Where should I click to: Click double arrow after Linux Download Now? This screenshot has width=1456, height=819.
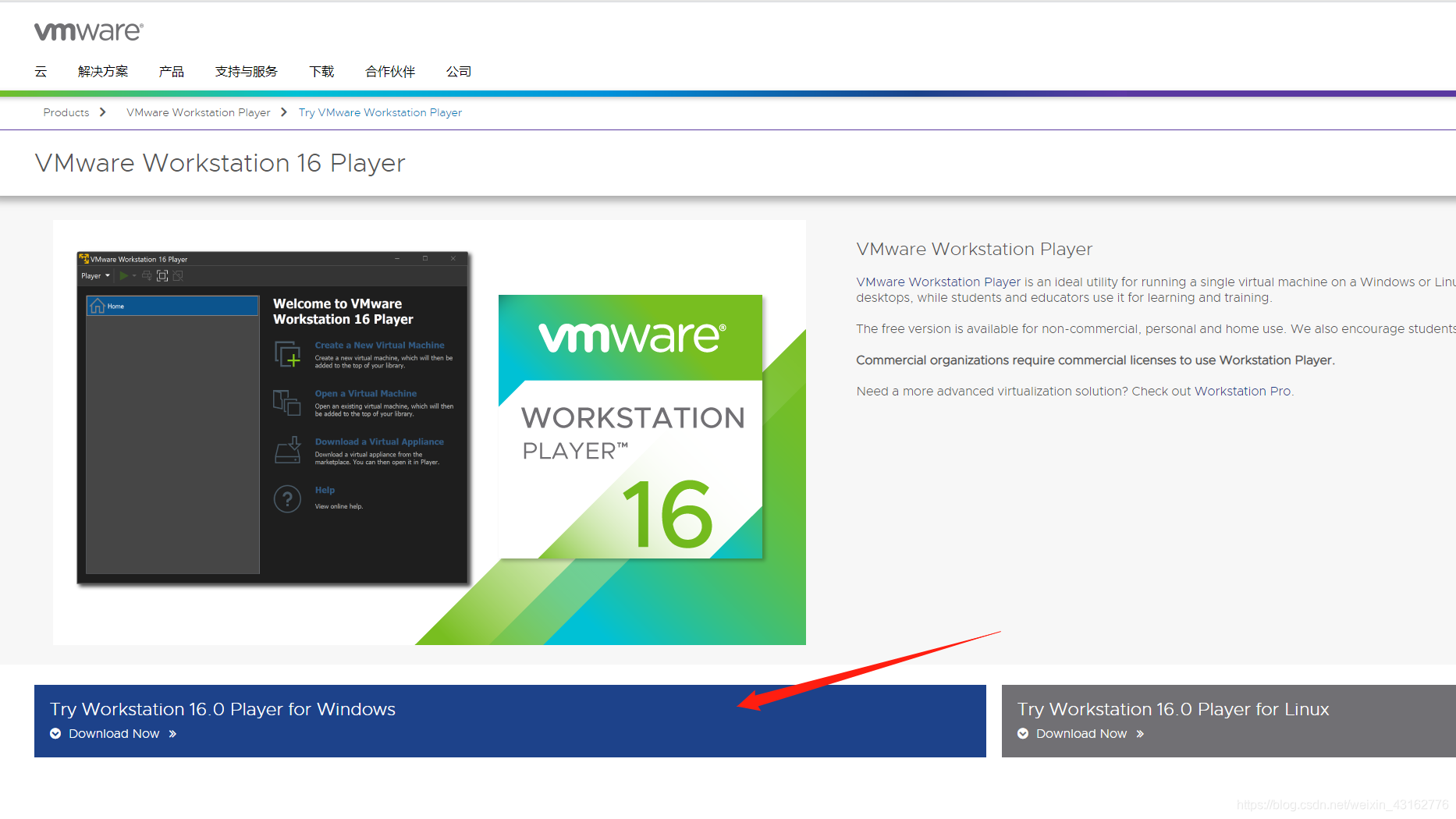(1140, 734)
